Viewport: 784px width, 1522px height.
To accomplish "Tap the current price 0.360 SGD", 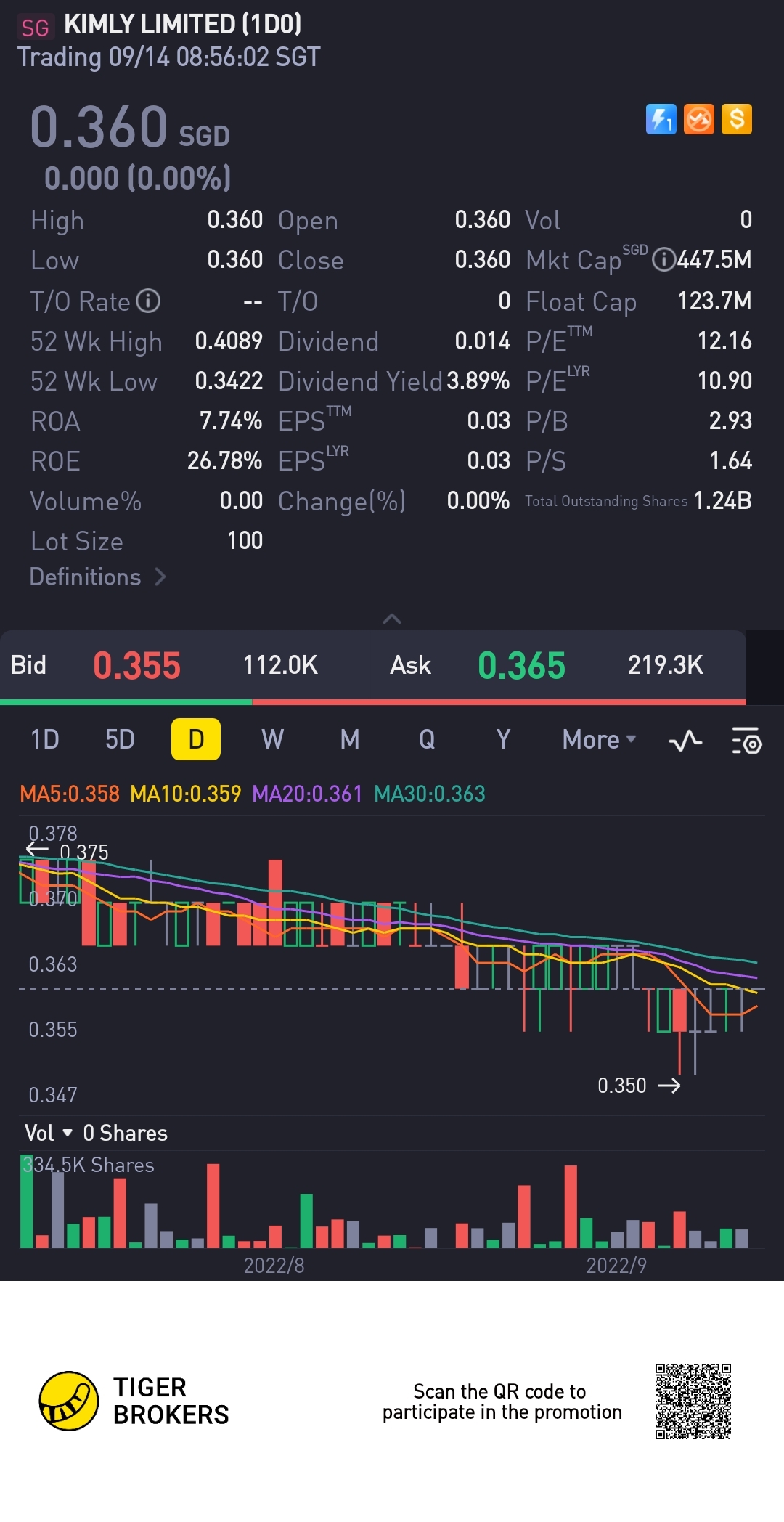I will (x=130, y=126).
